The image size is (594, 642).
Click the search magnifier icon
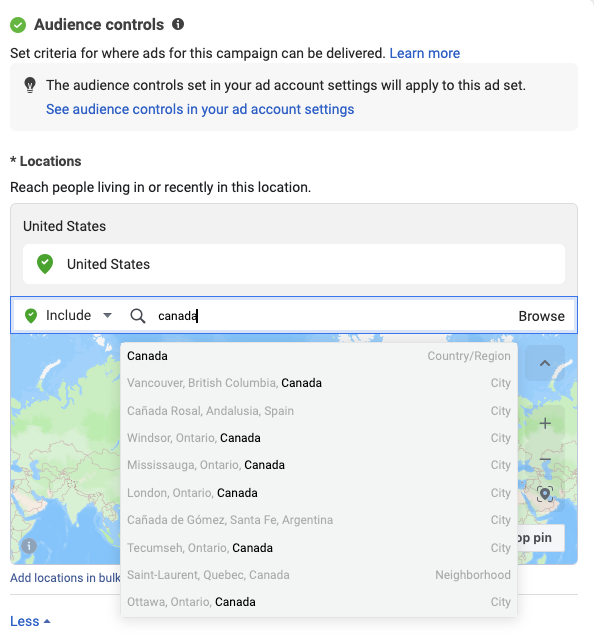pos(138,316)
